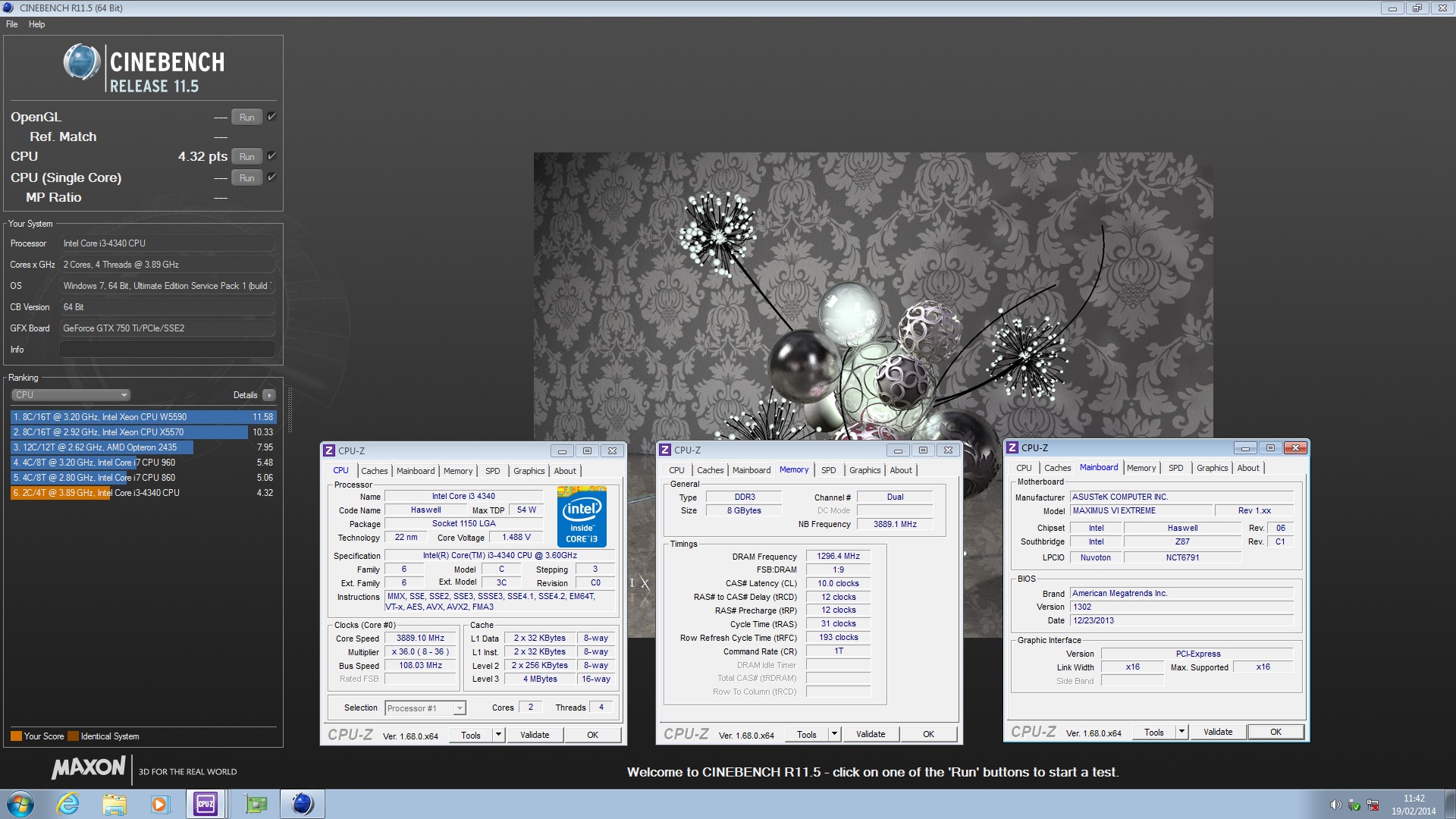Open the green motherboard taskbar app
The width and height of the screenshot is (1456, 819).
click(x=256, y=804)
